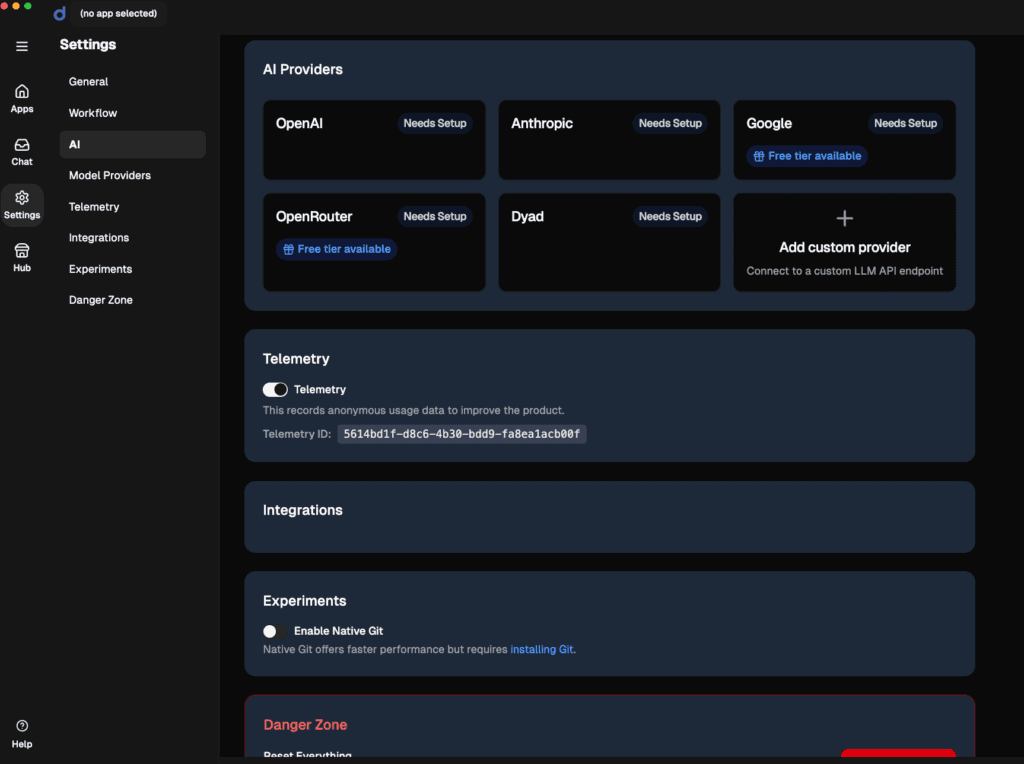
Task: Open the Apps home icon
Action: 22,91
